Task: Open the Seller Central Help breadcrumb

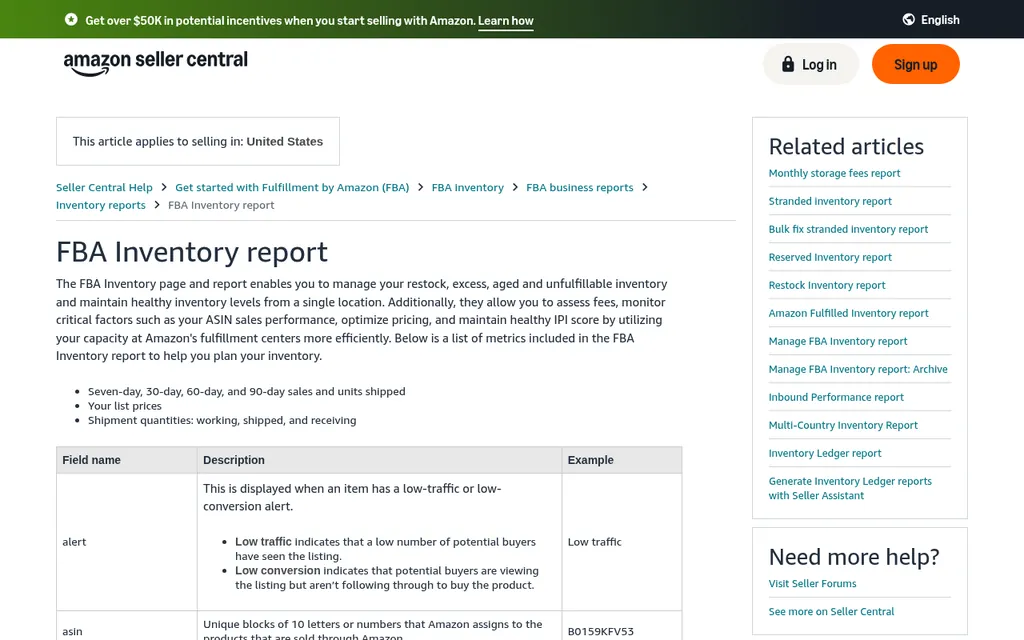Action: [104, 187]
